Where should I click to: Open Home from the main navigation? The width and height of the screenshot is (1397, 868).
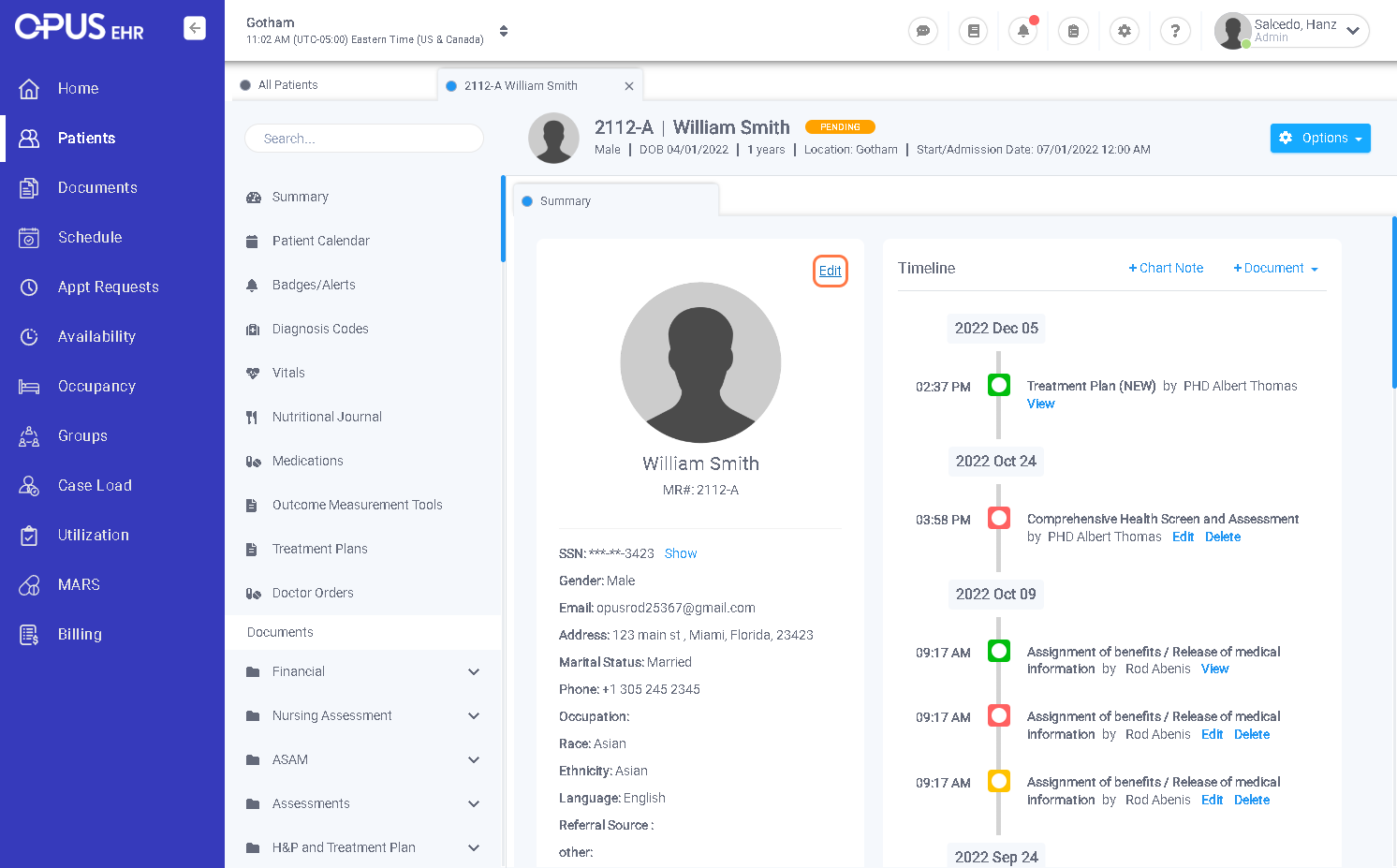coord(78,88)
